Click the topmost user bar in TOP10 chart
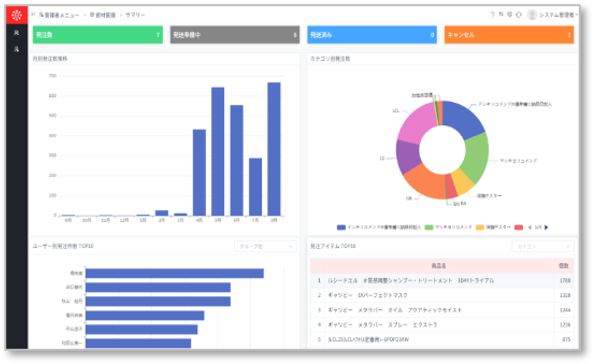594x364 pixels. (x=175, y=273)
